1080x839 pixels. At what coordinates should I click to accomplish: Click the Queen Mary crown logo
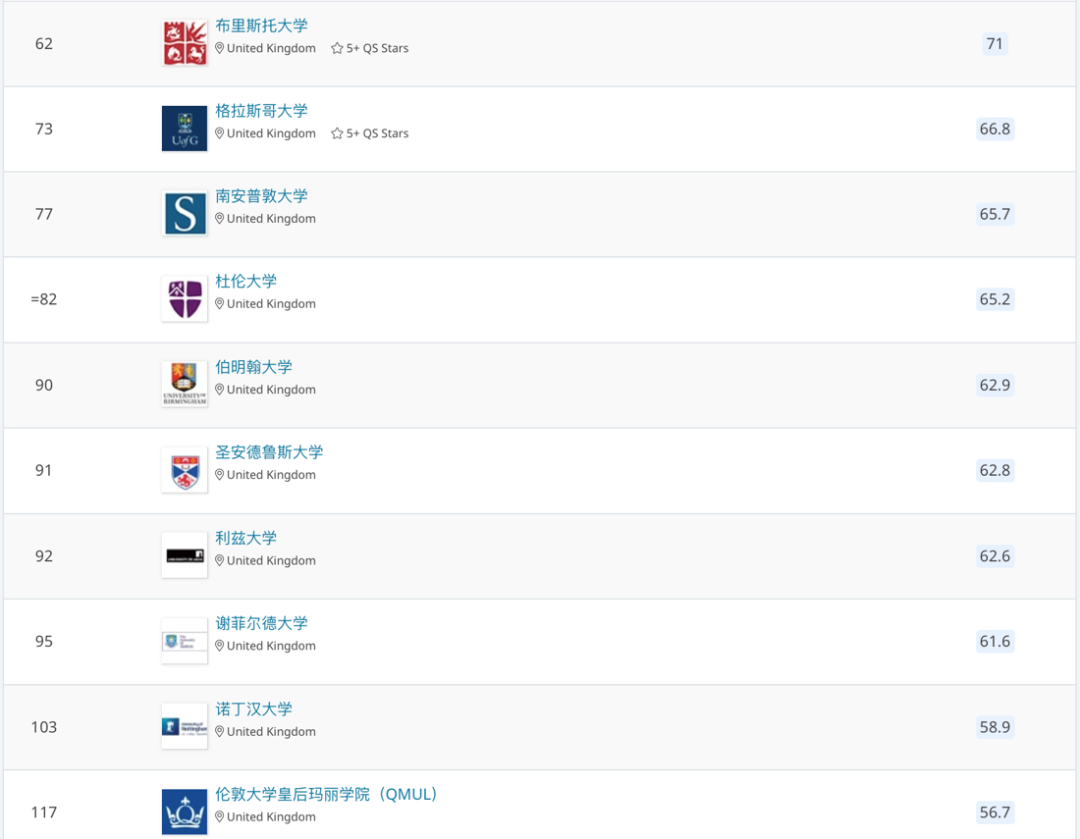click(184, 811)
